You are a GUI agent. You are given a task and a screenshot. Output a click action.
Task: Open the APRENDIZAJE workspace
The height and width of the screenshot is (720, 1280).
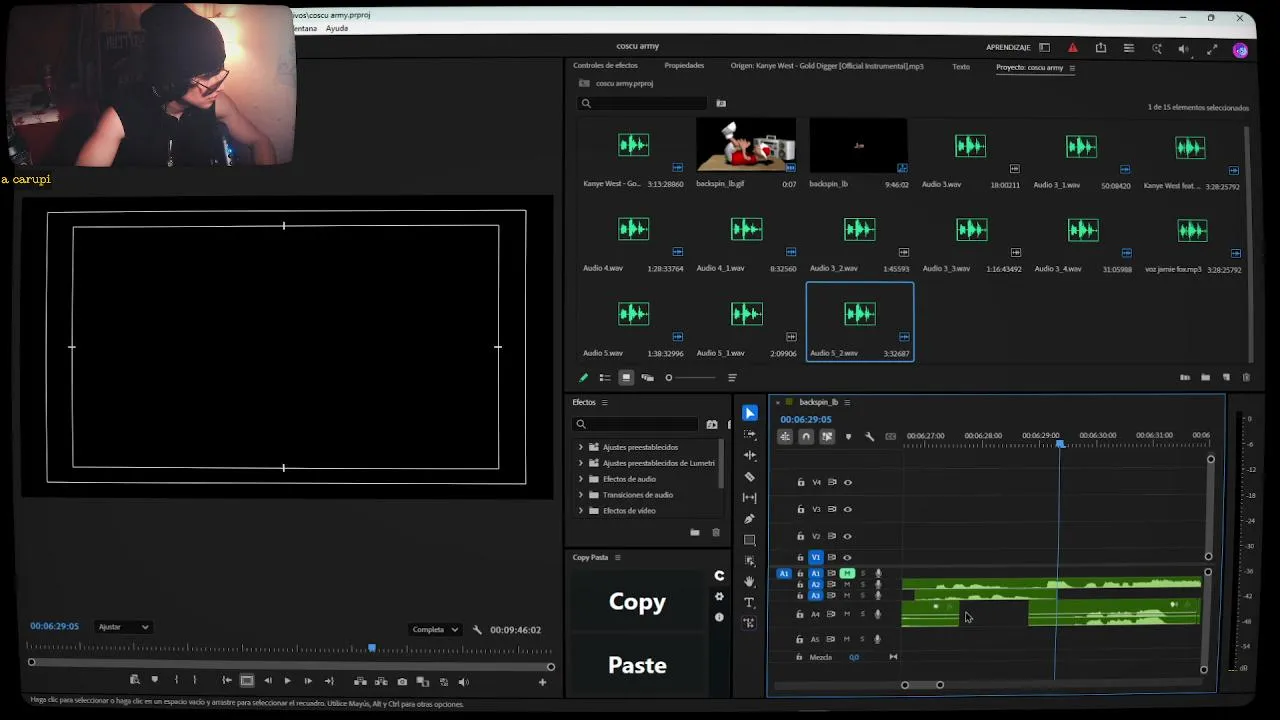coord(1008,48)
